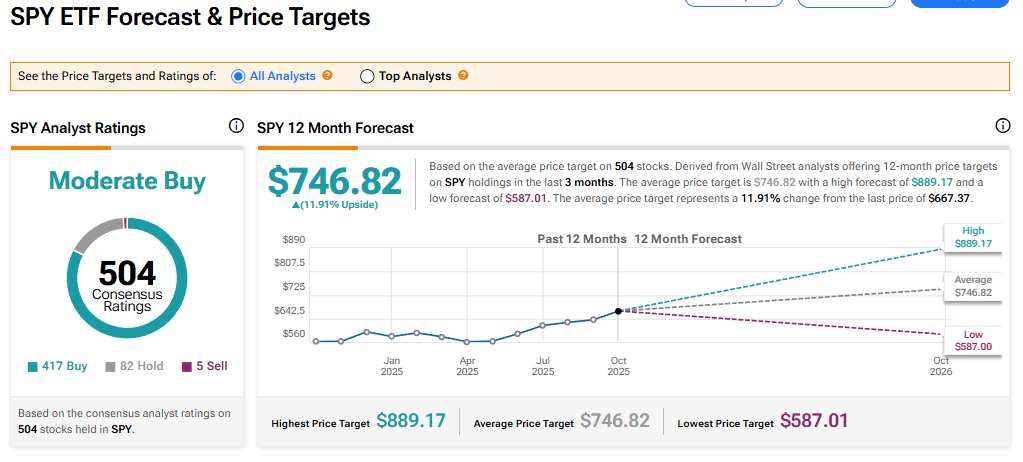Screen dimensions: 1023x462
Task: Select the Top Analysts radio button
Action: tap(367, 76)
